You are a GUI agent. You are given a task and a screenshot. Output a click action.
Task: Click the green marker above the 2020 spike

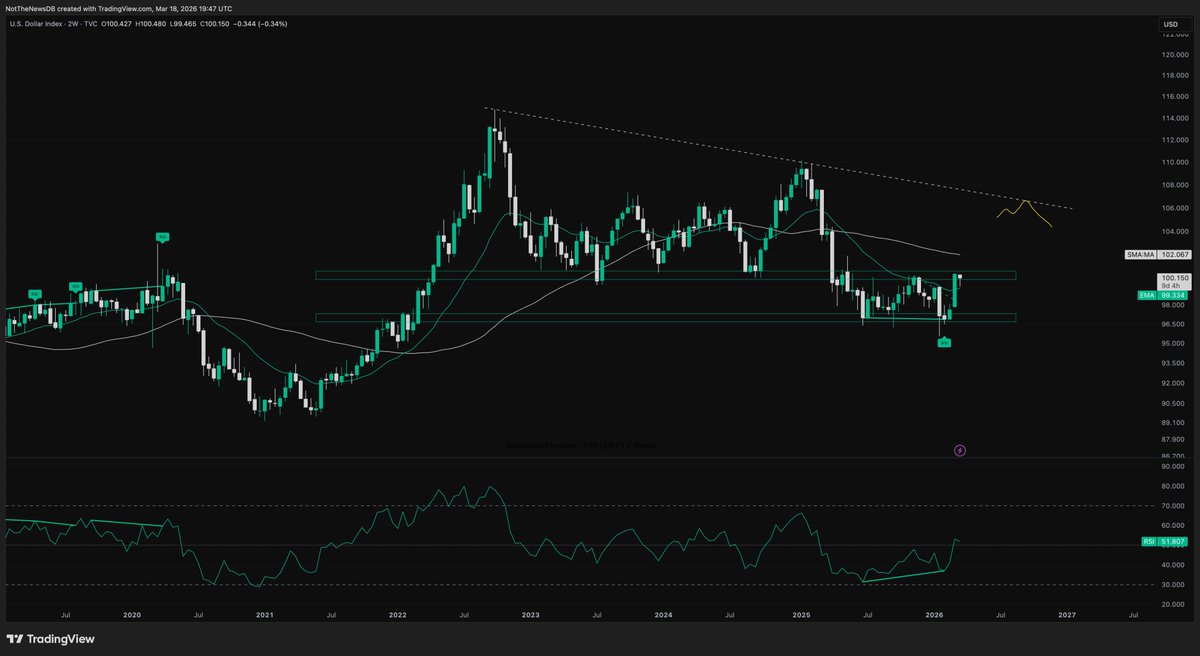click(x=160, y=237)
